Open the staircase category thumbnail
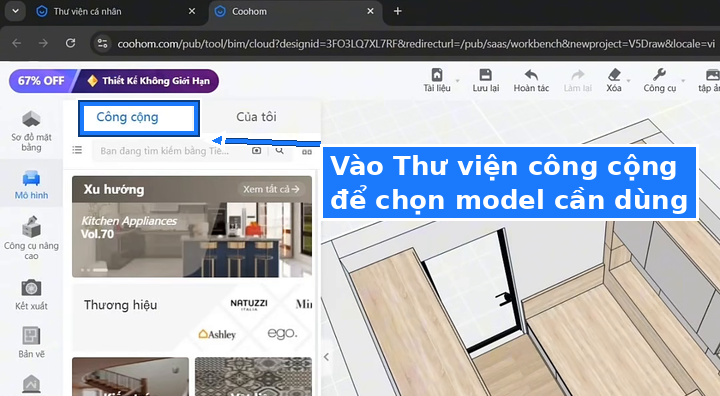This screenshot has width=720, height=396. pyautogui.click(x=130, y=376)
